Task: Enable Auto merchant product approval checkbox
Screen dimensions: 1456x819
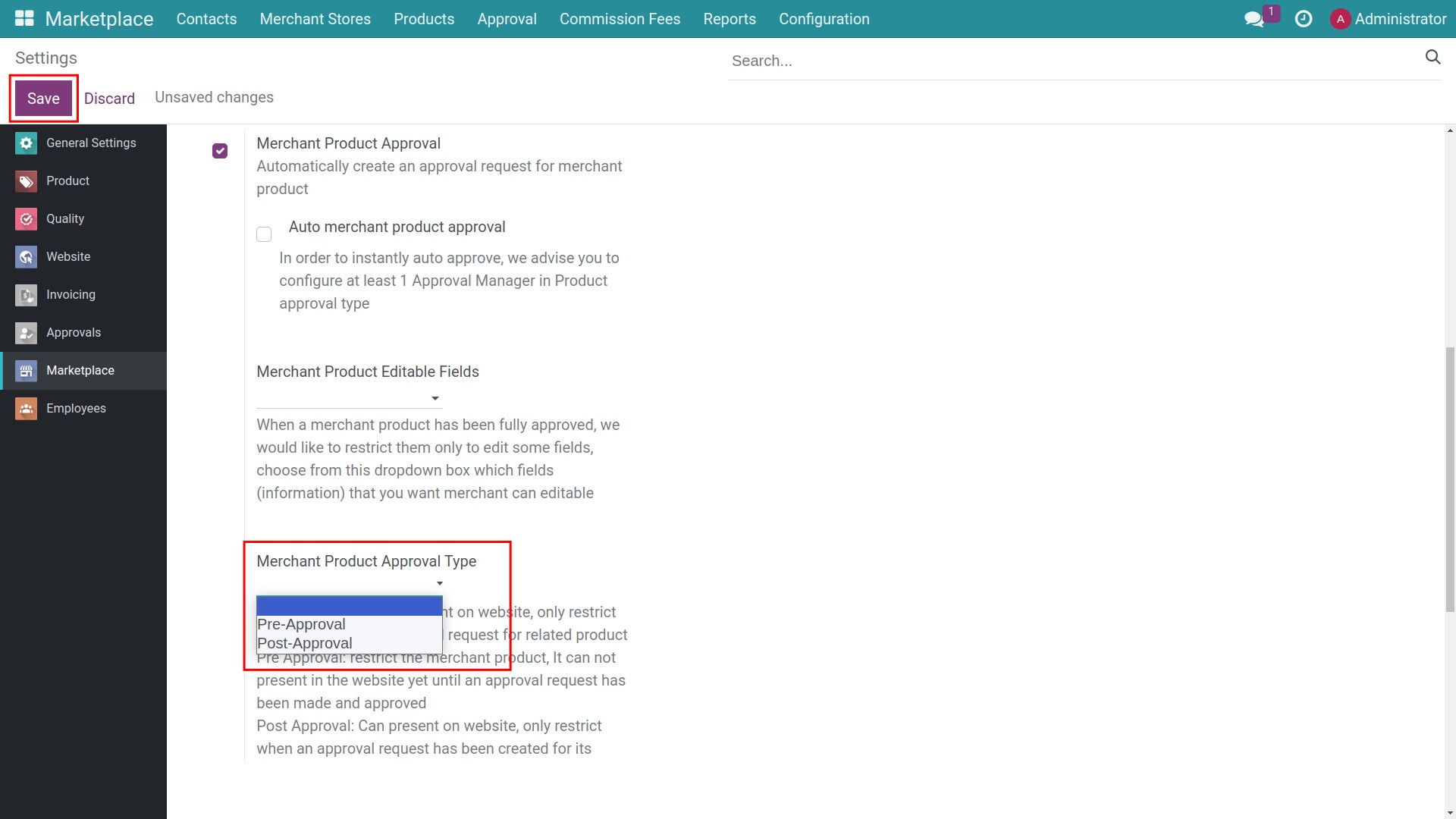Action: [264, 234]
